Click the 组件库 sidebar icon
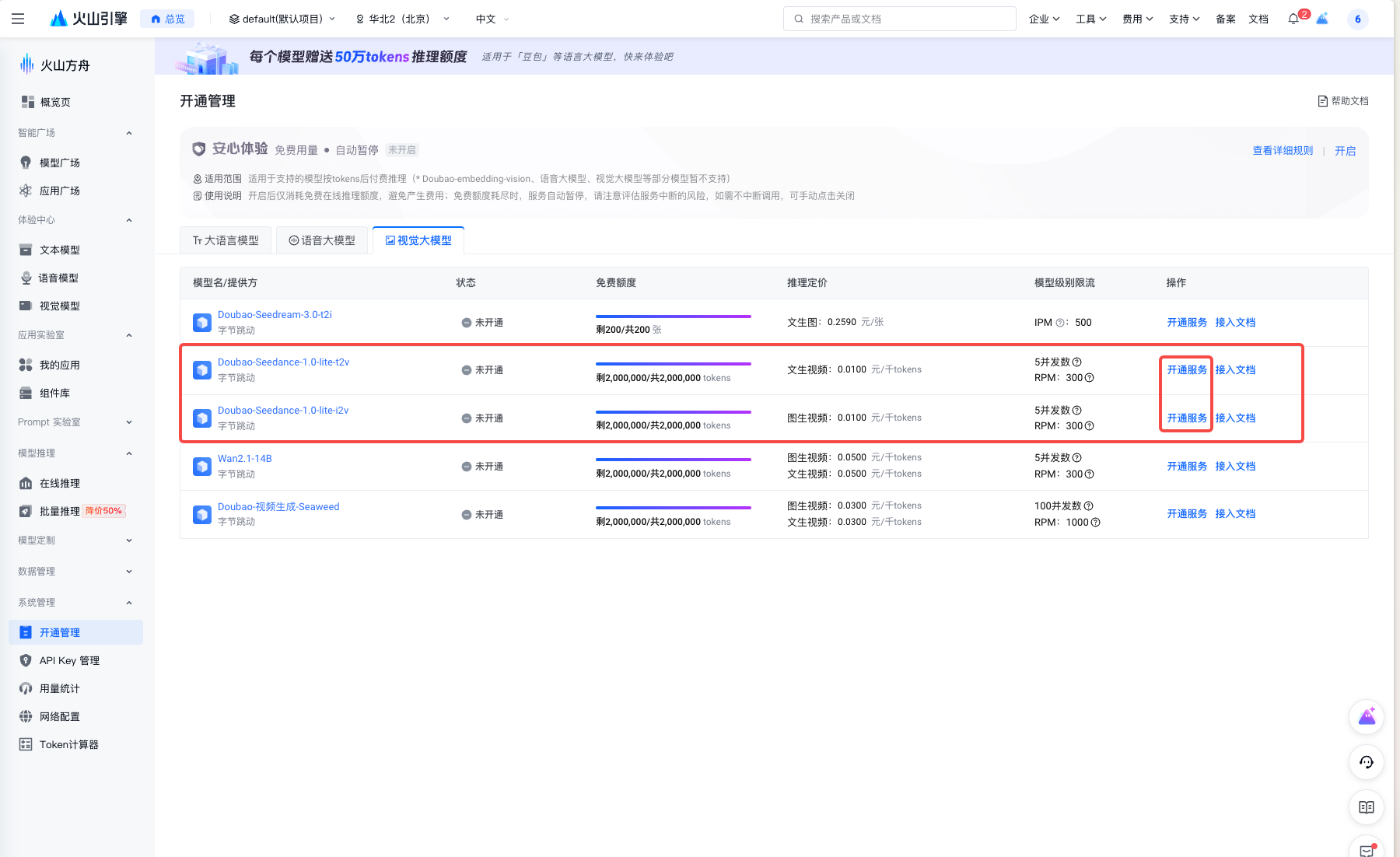Viewport: 1400px width, 857px height. (x=26, y=393)
